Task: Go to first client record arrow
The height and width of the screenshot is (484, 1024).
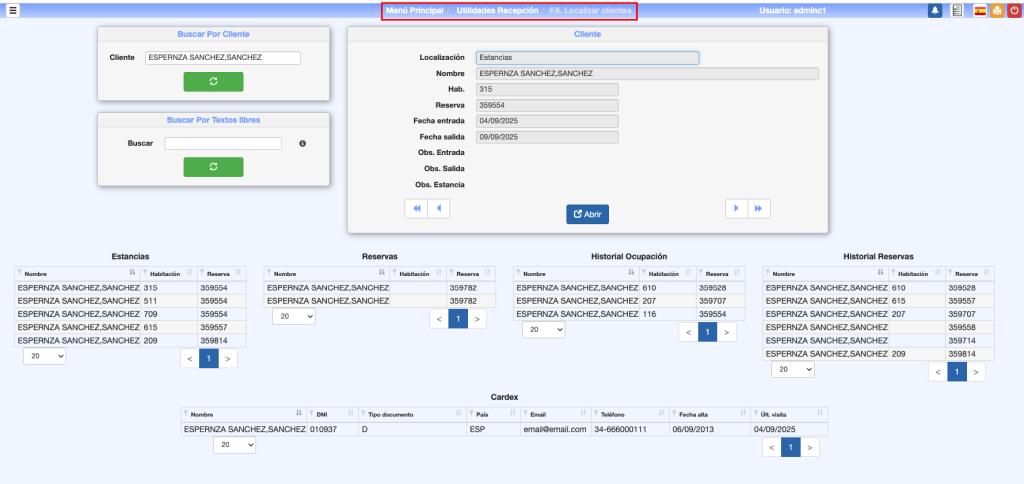Action: (x=415, y=208)
